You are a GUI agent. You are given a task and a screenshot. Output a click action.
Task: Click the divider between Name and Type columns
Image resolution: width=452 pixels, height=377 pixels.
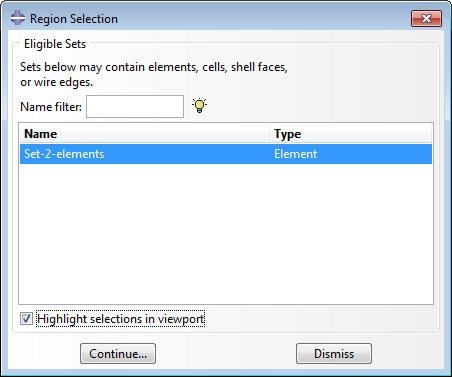click(269, 134)
